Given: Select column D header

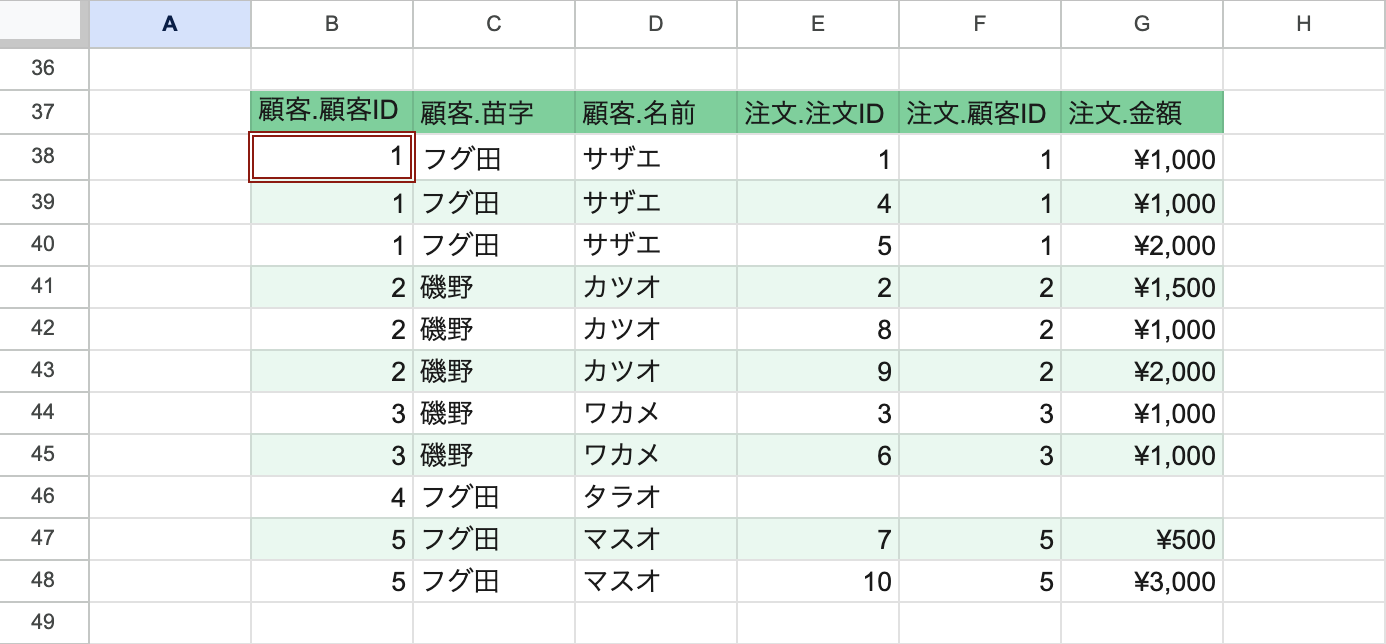Looking at the screenshot, I should click(656, 25).
